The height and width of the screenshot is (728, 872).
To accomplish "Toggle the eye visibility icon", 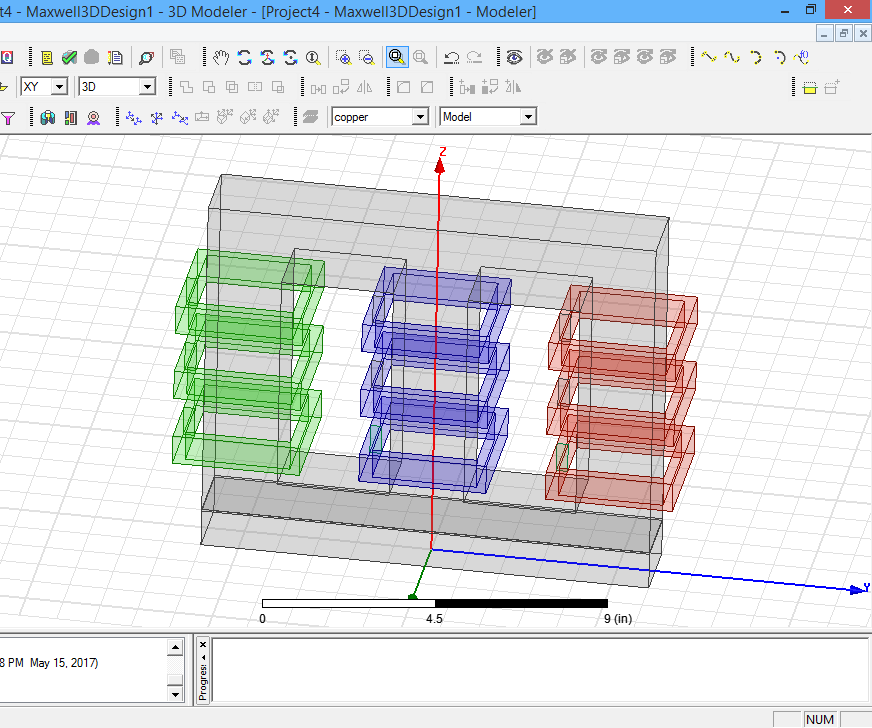I will coord(514,57).
